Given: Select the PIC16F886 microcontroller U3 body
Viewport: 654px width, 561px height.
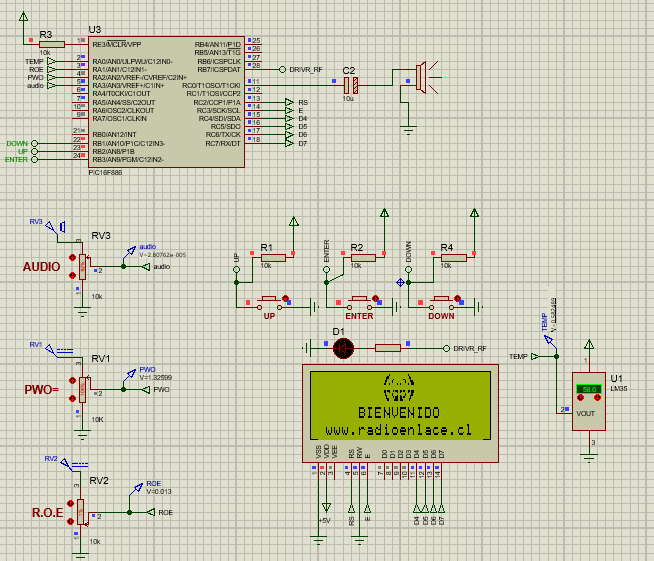Looking at the screenshot, I should point(166,102).
